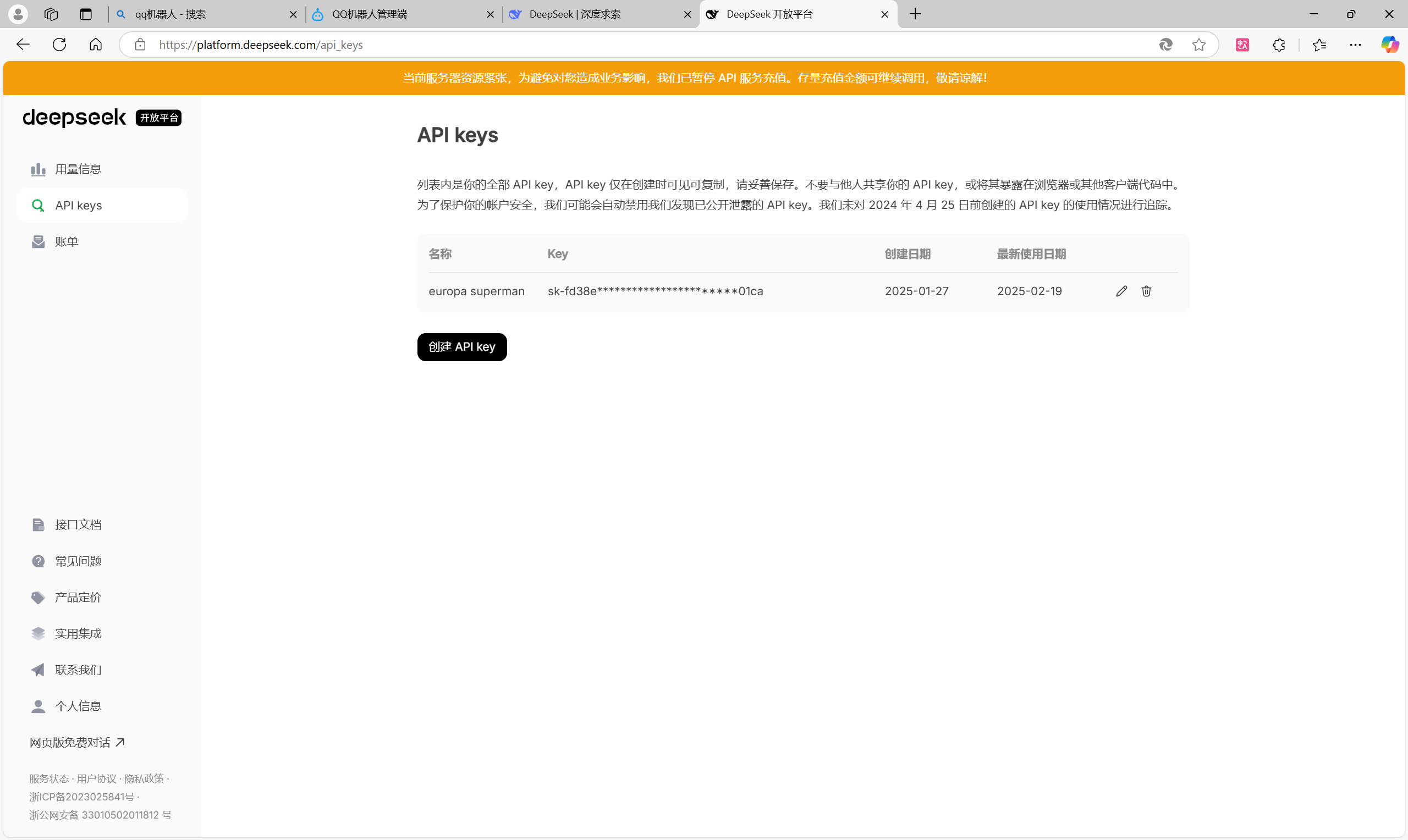Screen dimensions: 1408x840
Task: Go to browser home page
Action: click(95, 45)
